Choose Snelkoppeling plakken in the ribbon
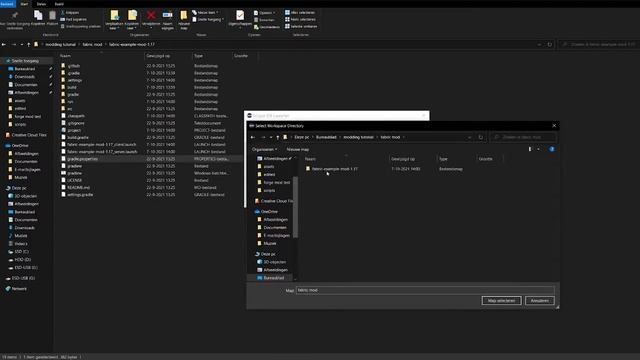The image size is (640, 360). [x=80, y=26]
